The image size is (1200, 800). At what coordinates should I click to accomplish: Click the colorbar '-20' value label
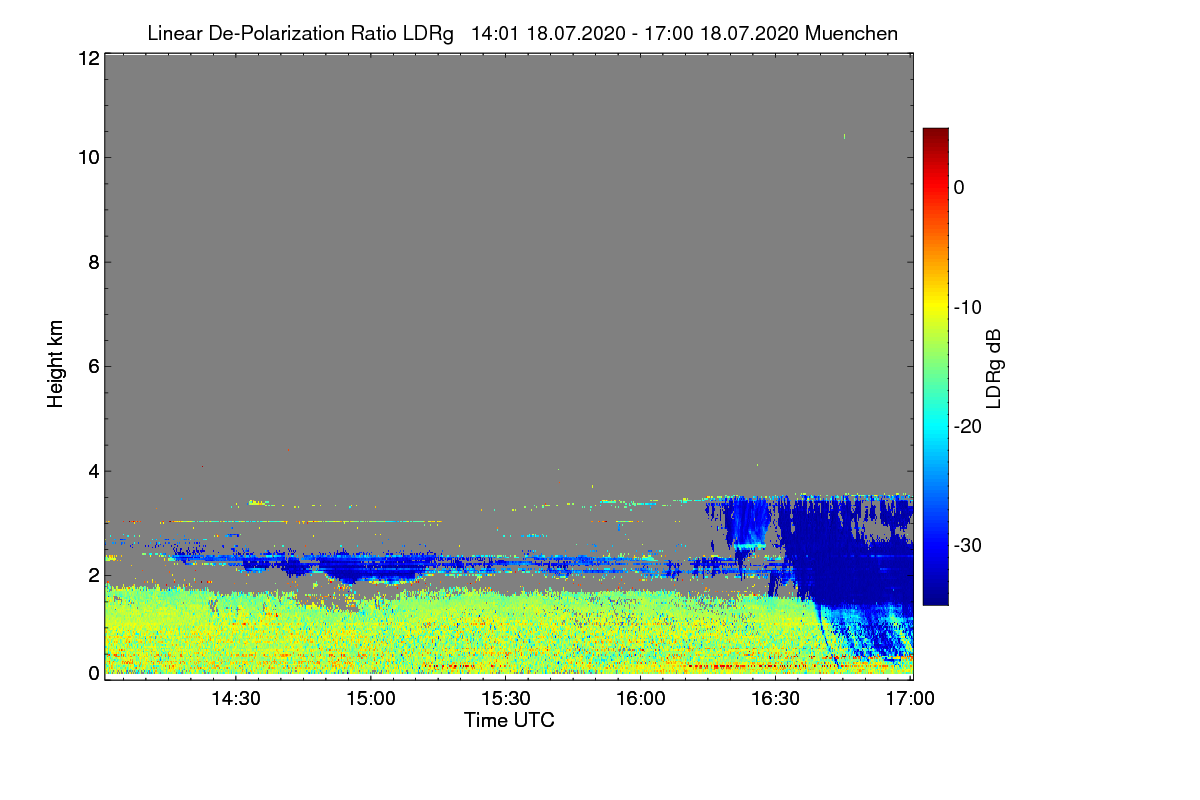point(969,426)
